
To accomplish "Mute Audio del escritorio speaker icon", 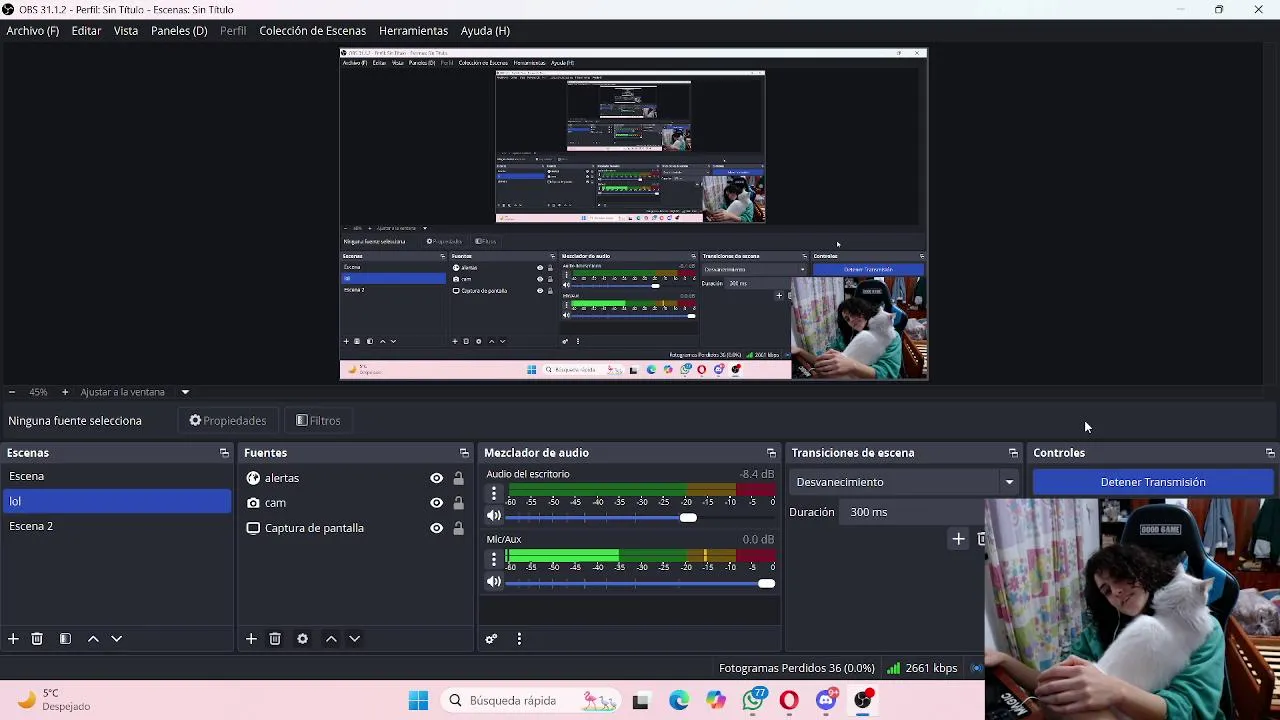I will (493, 516).
